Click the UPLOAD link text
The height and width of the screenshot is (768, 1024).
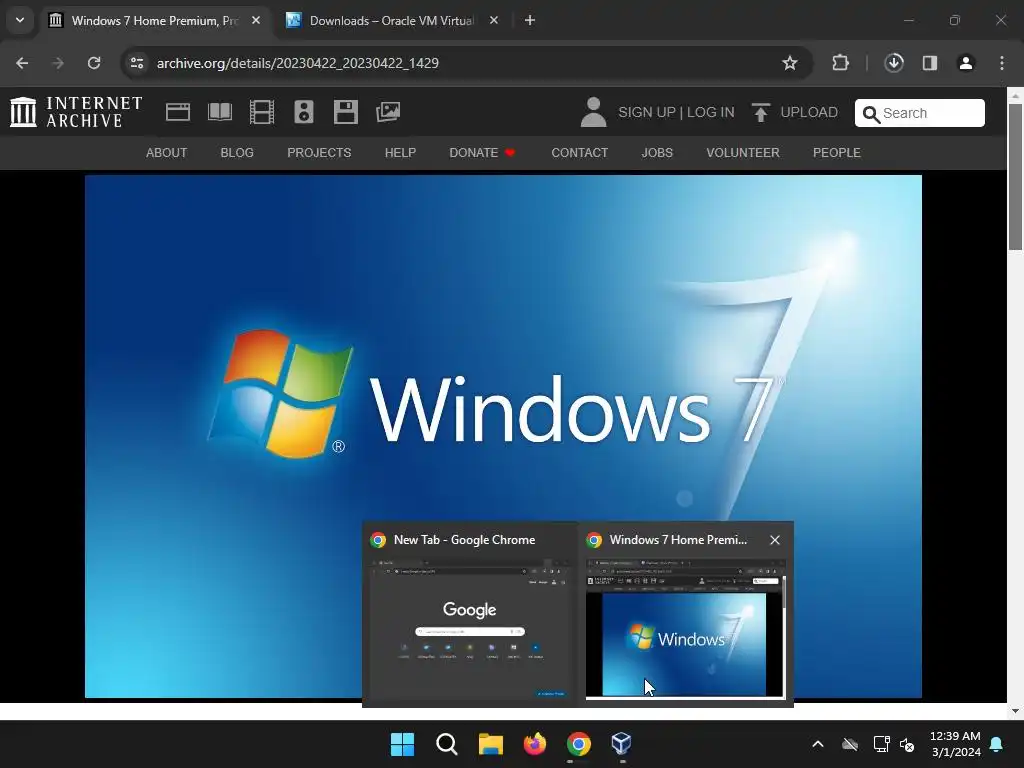point(809,112)
